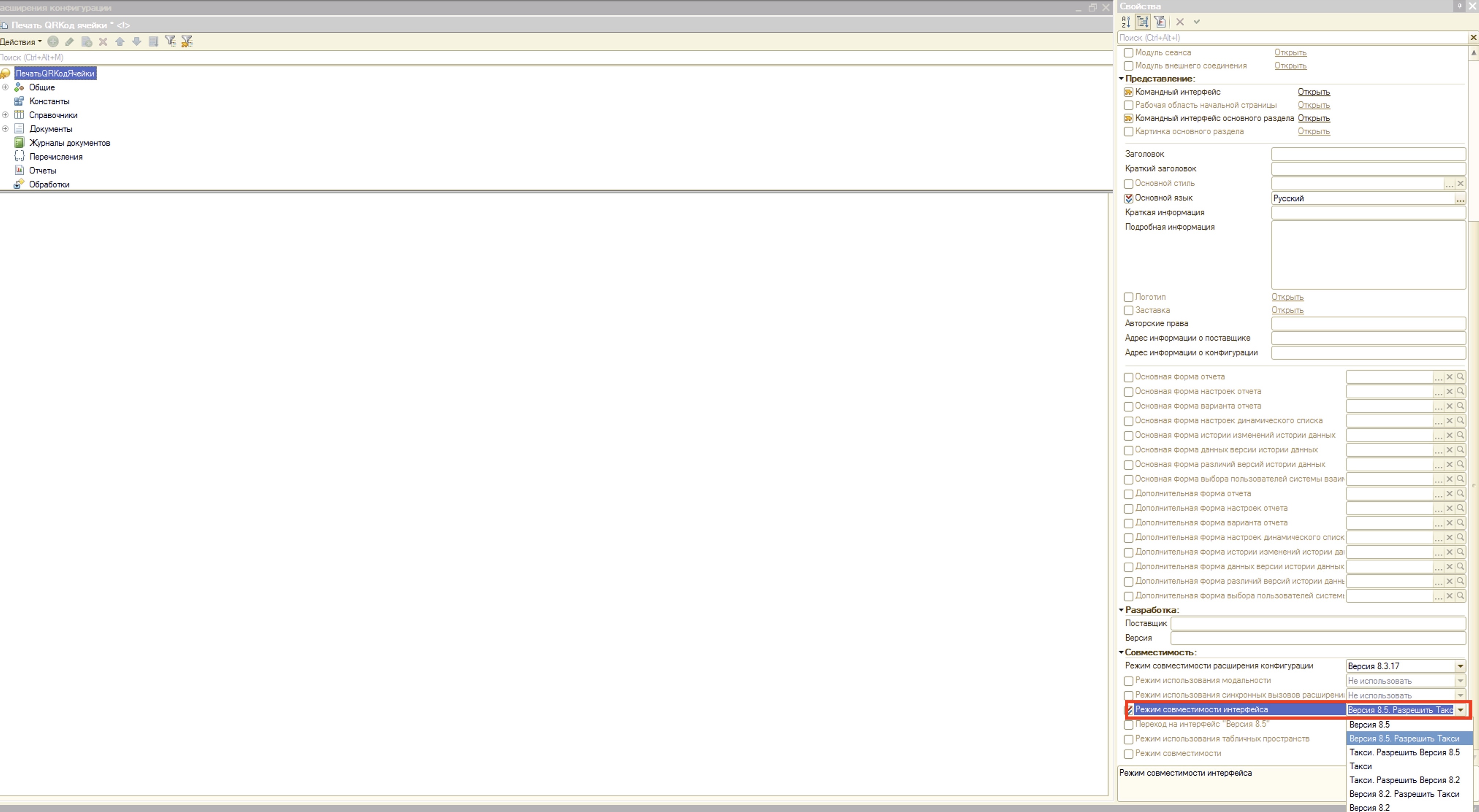Enable the Логотип checkbox
Viewport: 1479px width, 812px height.
(1128, 297)
